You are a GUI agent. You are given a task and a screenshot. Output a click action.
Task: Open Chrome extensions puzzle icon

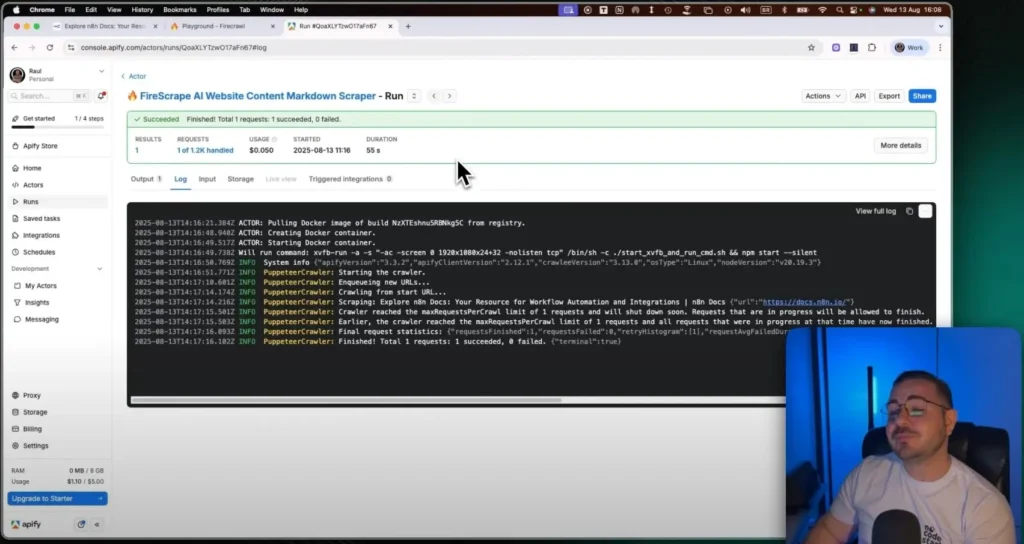(x=872, y=48)
